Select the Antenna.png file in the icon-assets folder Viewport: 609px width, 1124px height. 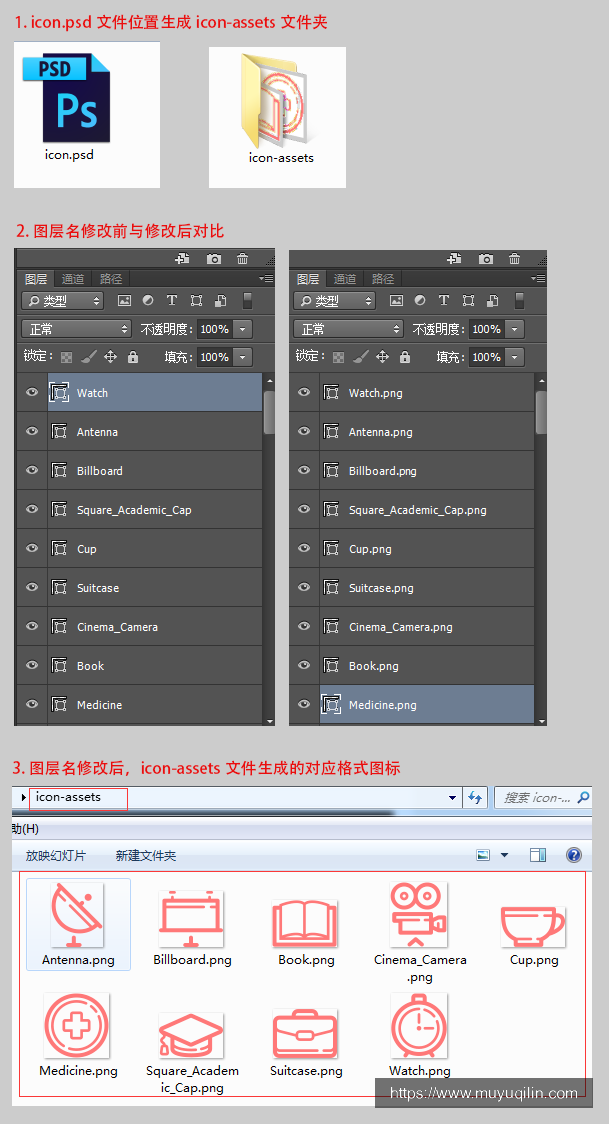(78, 924)
